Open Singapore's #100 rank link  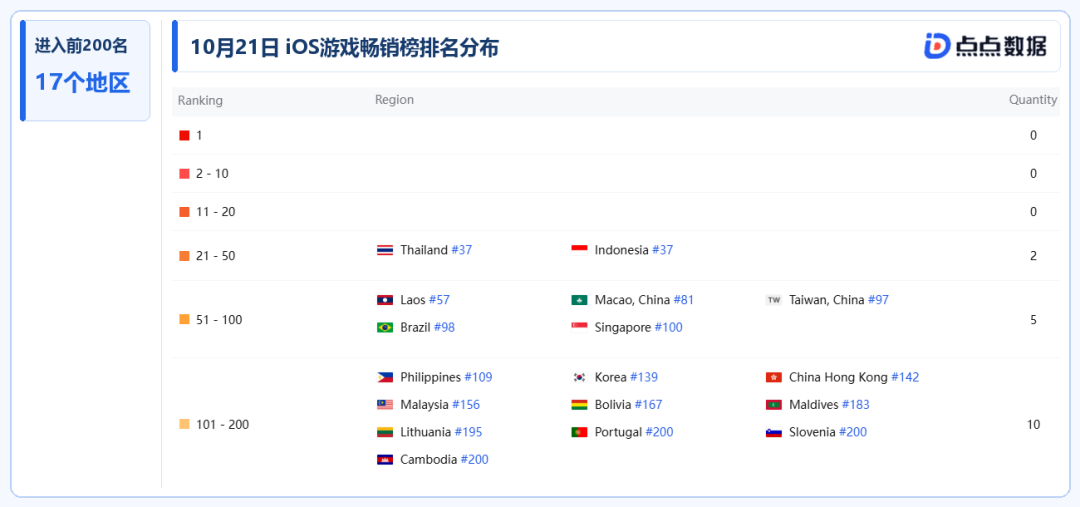[x=668, y=327]
